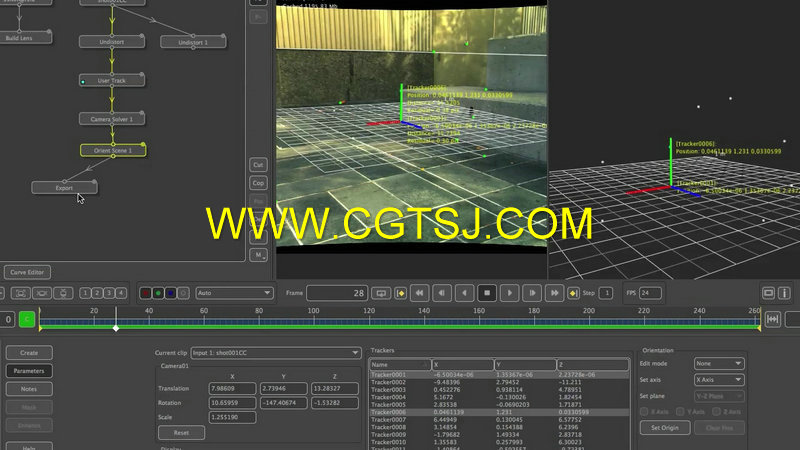Click the Step field showing 1

(x=606, y=293)
